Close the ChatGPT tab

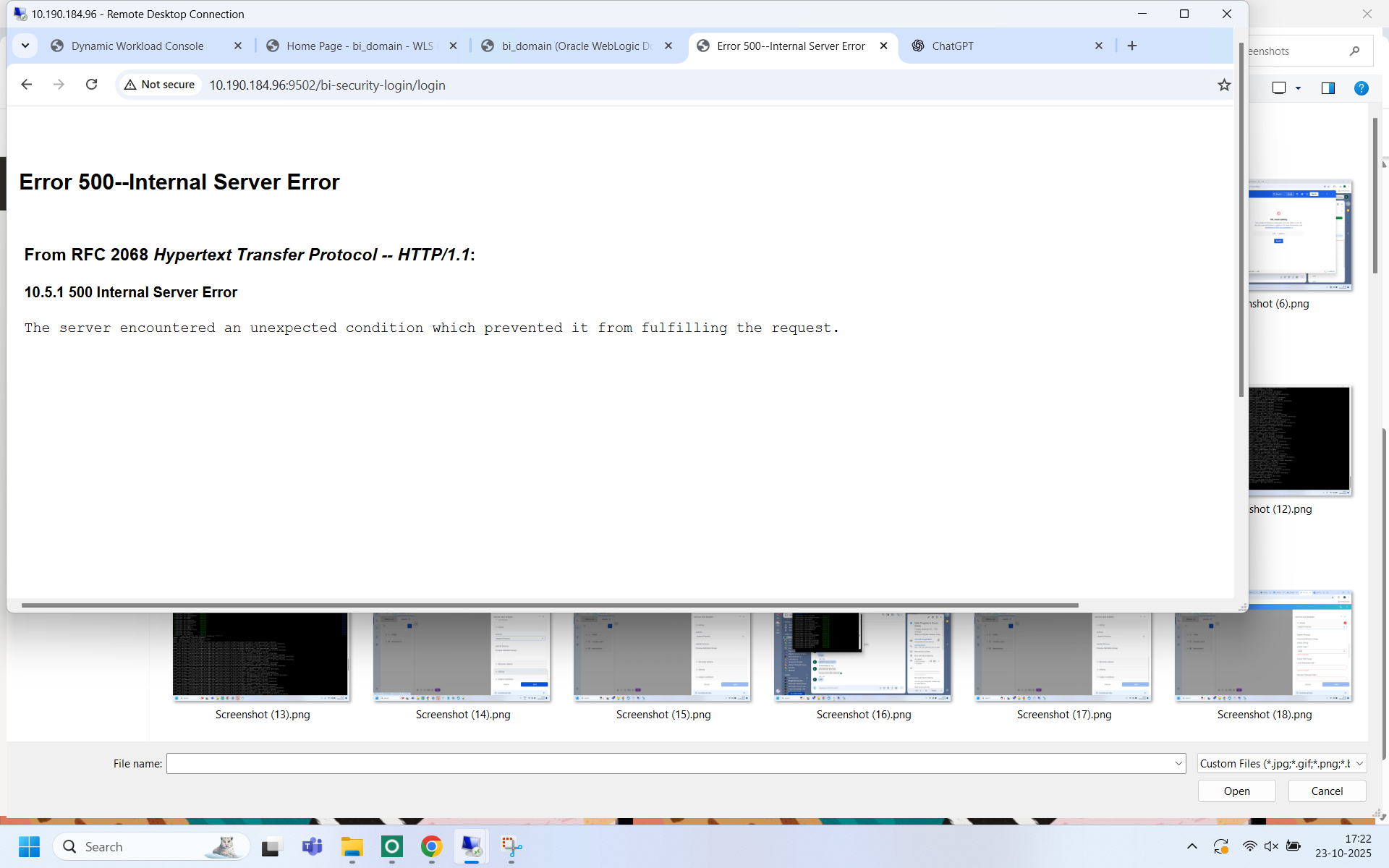pyautogui.click(x=1098, y=46)
